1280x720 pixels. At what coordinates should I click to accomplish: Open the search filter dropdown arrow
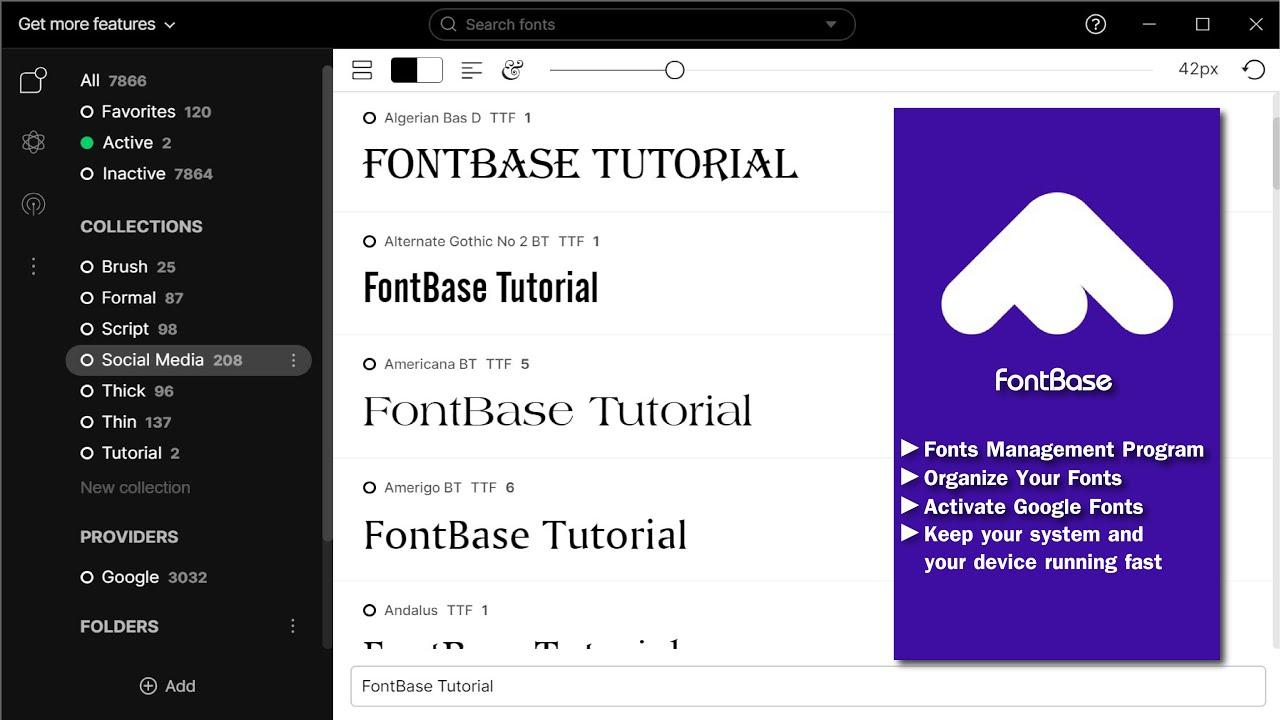pos(831,24)
